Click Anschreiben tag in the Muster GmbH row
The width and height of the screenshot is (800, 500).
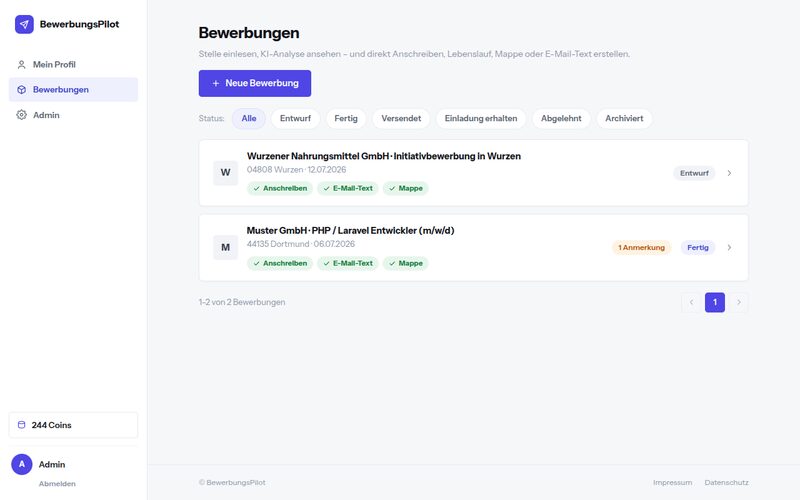pyautogui.click(x=280, y=263)
